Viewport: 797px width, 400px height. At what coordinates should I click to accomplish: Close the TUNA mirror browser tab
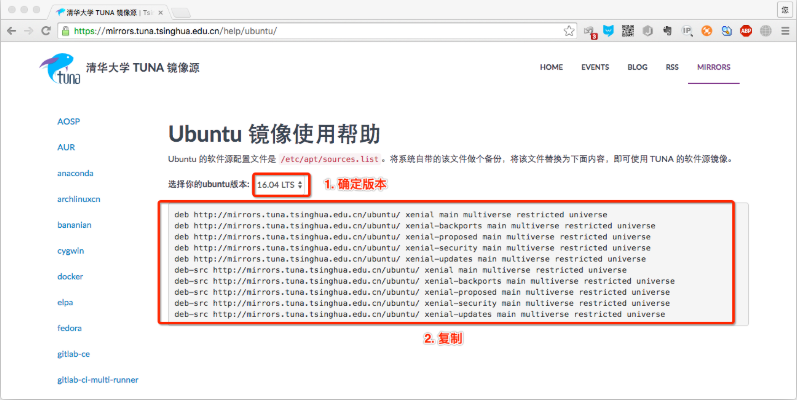(x=160, y=13)
